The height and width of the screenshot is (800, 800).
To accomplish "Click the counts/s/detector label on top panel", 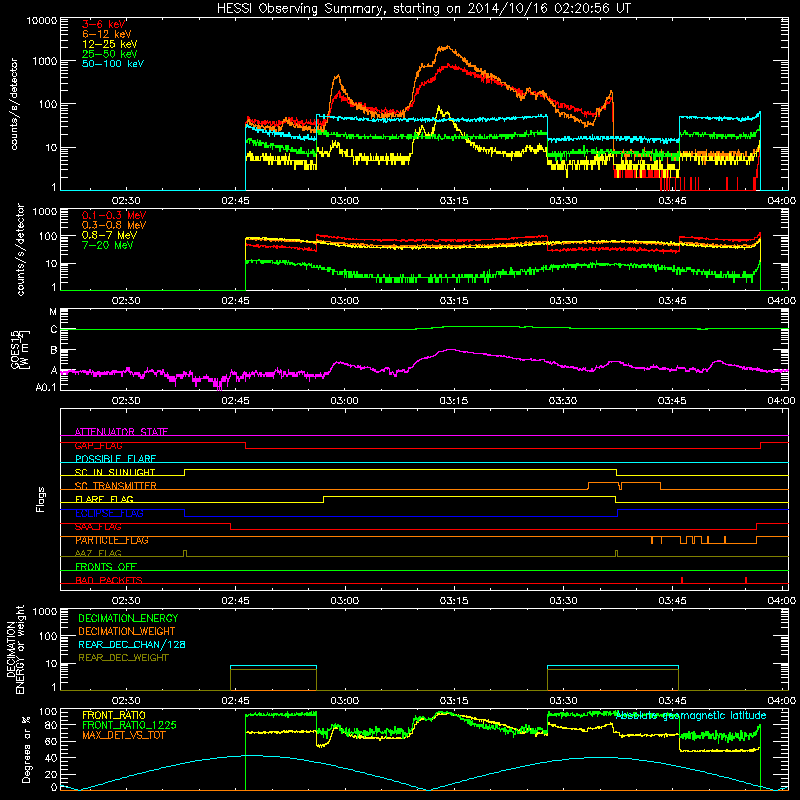I will 14,104.
